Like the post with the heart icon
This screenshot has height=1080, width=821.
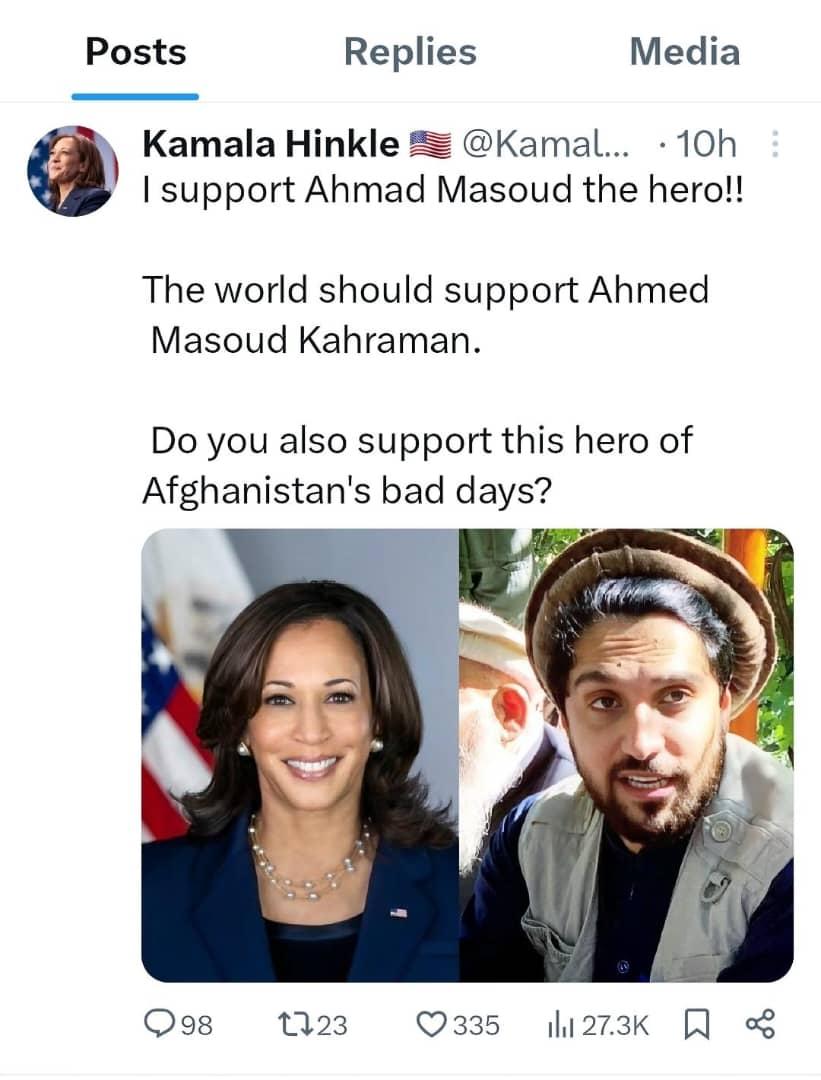click(432, 1024)
